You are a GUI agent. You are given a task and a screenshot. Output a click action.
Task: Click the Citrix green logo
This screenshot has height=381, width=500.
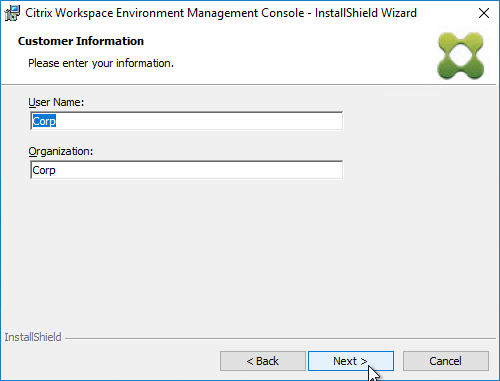point(461,56)
